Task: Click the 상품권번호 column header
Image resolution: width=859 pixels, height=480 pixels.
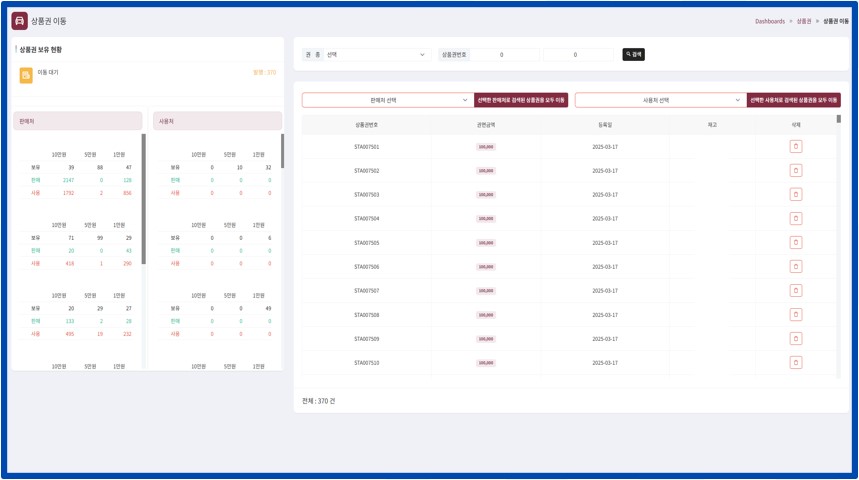Action: pos(367,125)
